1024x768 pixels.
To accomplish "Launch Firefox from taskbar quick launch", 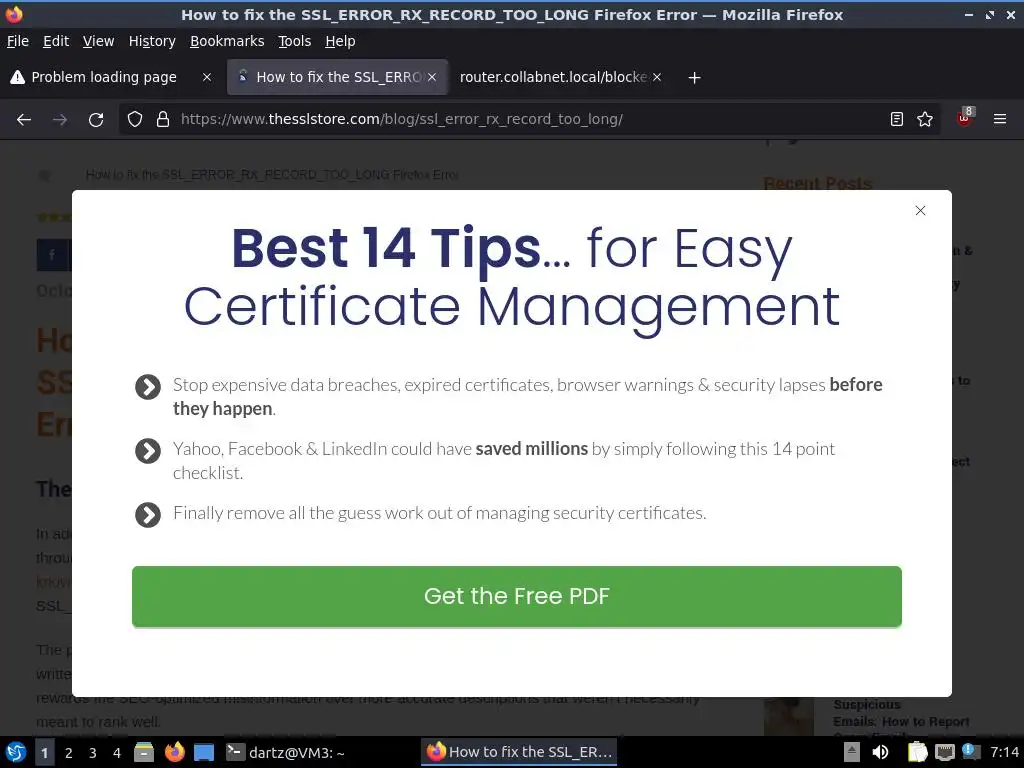I will (174, 752).
